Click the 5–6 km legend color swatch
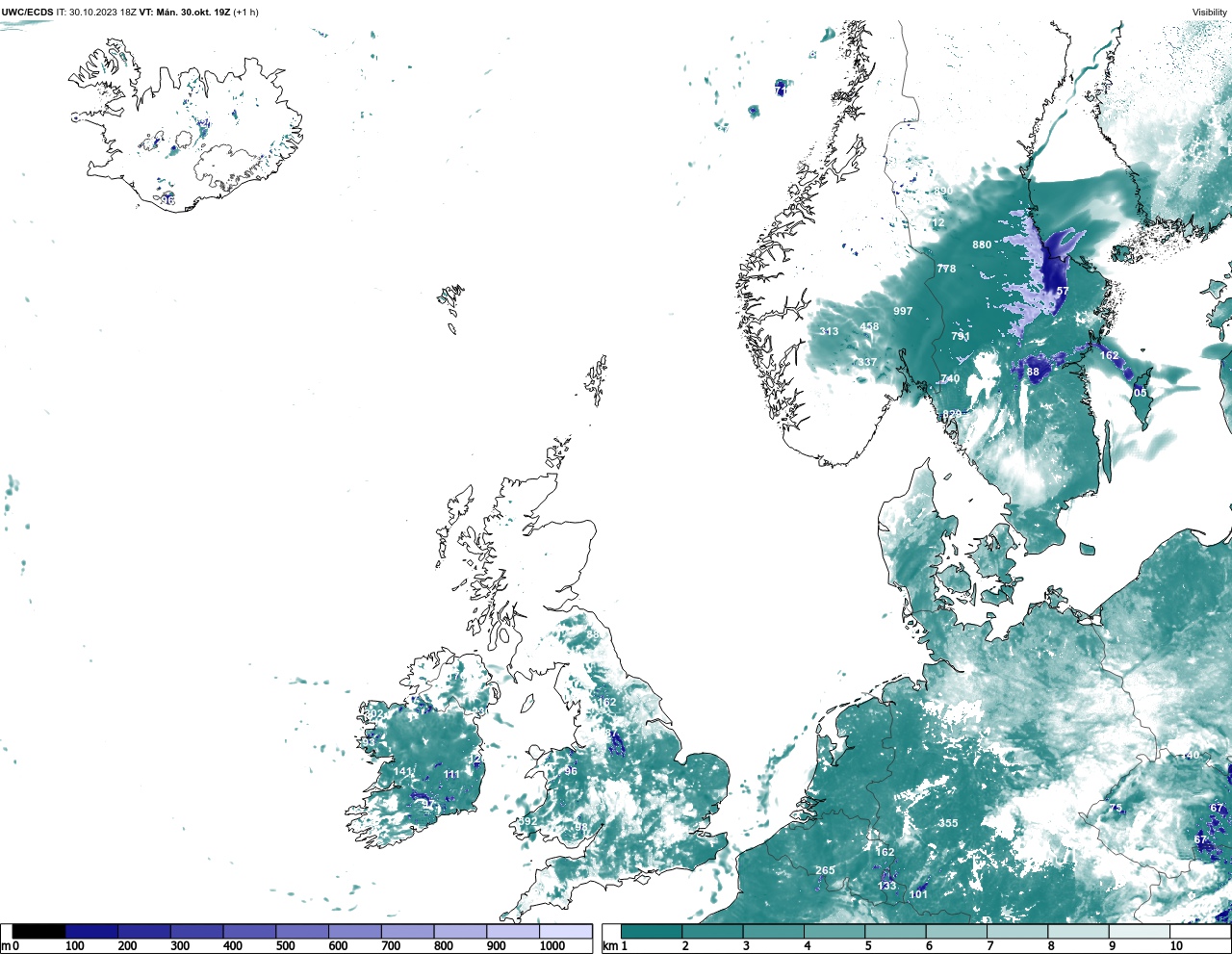 click(x=895, y=932)
